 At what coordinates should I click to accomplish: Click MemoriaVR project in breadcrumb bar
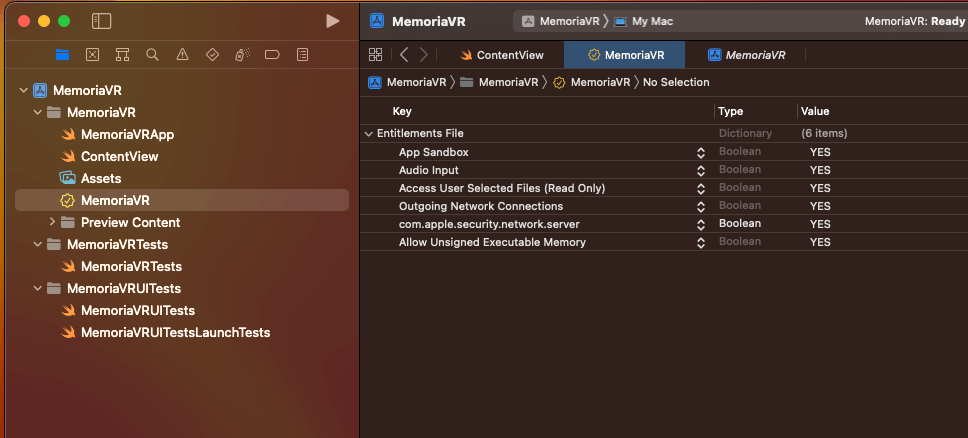pyautogui.click(x=407, y=82)
